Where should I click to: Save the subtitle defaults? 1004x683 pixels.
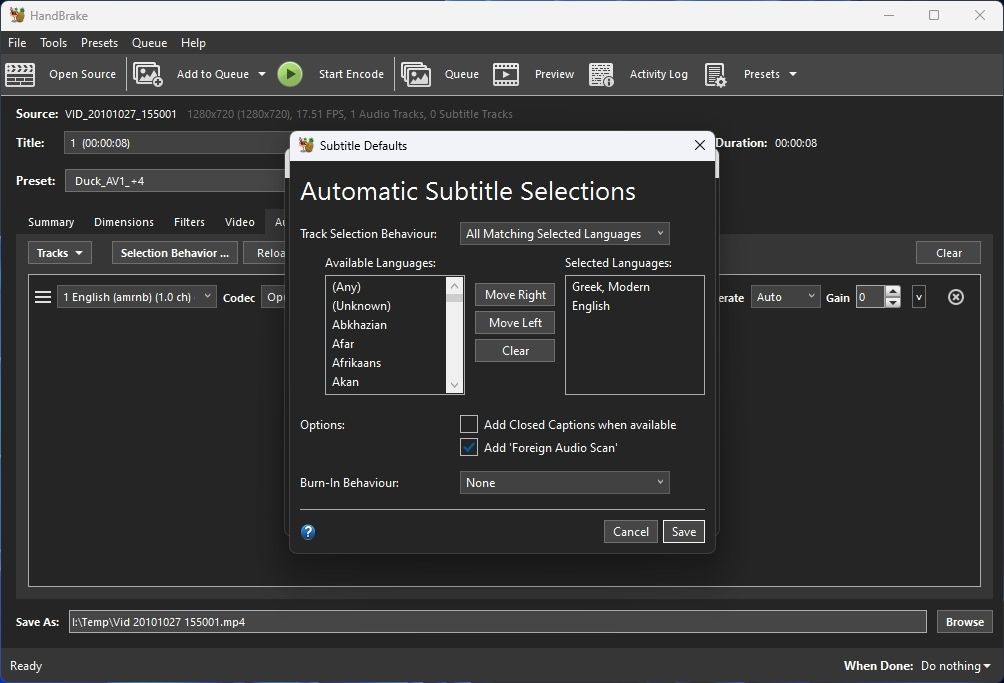(683, 531)
